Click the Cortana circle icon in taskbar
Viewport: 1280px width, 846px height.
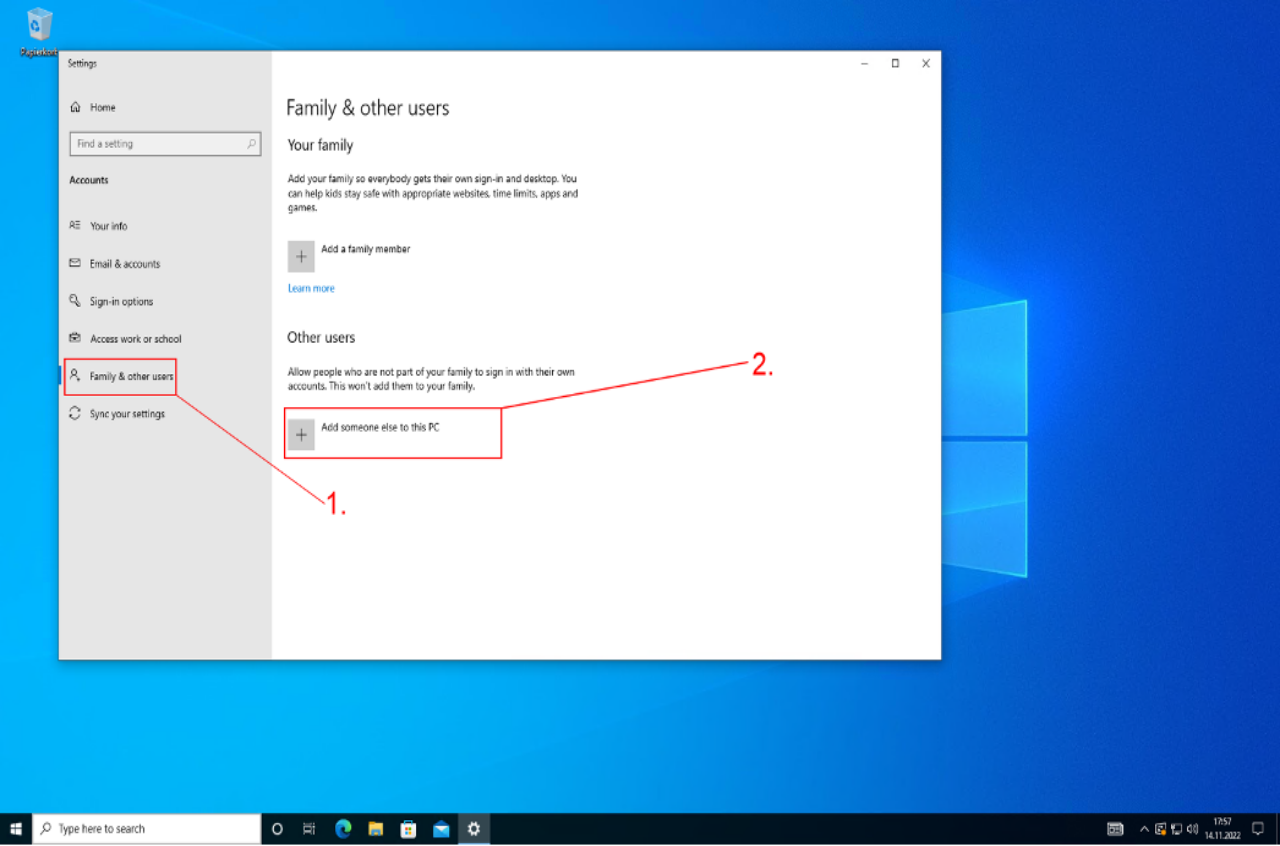pyautogui.click(x=277, y=829)
